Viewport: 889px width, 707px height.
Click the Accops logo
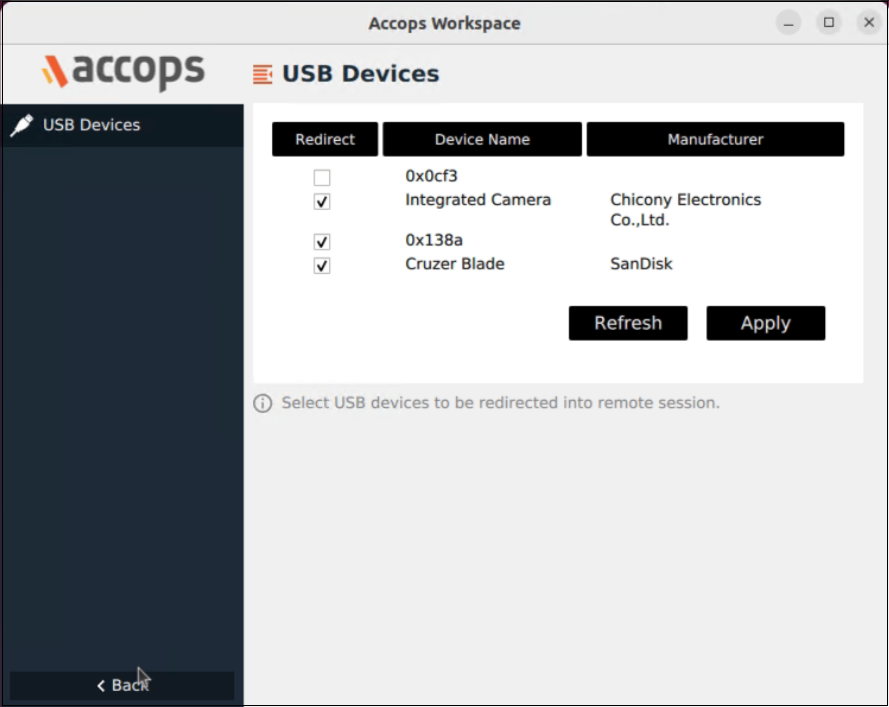tap(122, 71)
